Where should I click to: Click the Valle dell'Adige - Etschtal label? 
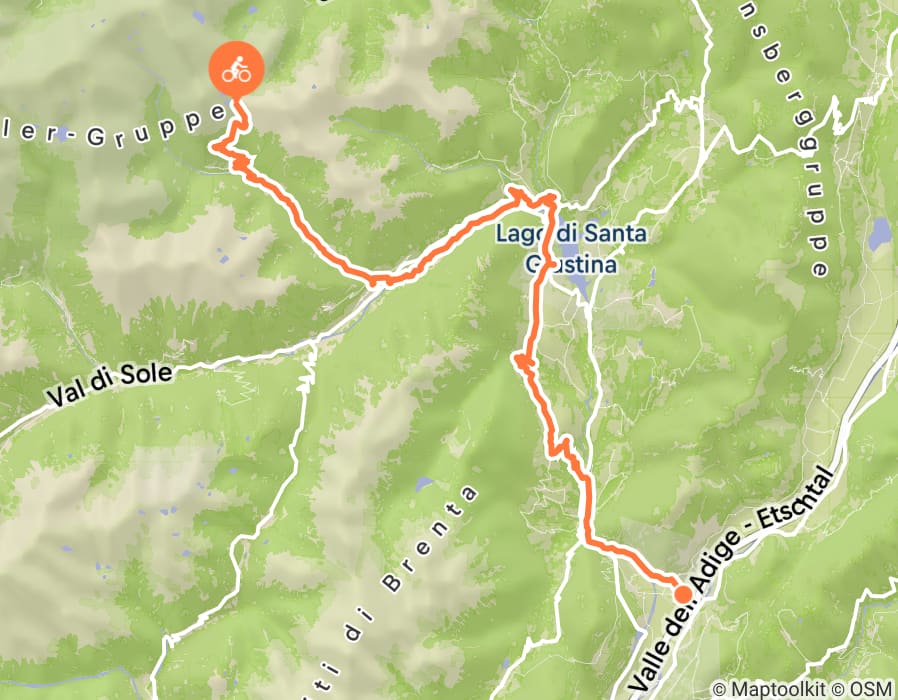(x=731, y=580)
